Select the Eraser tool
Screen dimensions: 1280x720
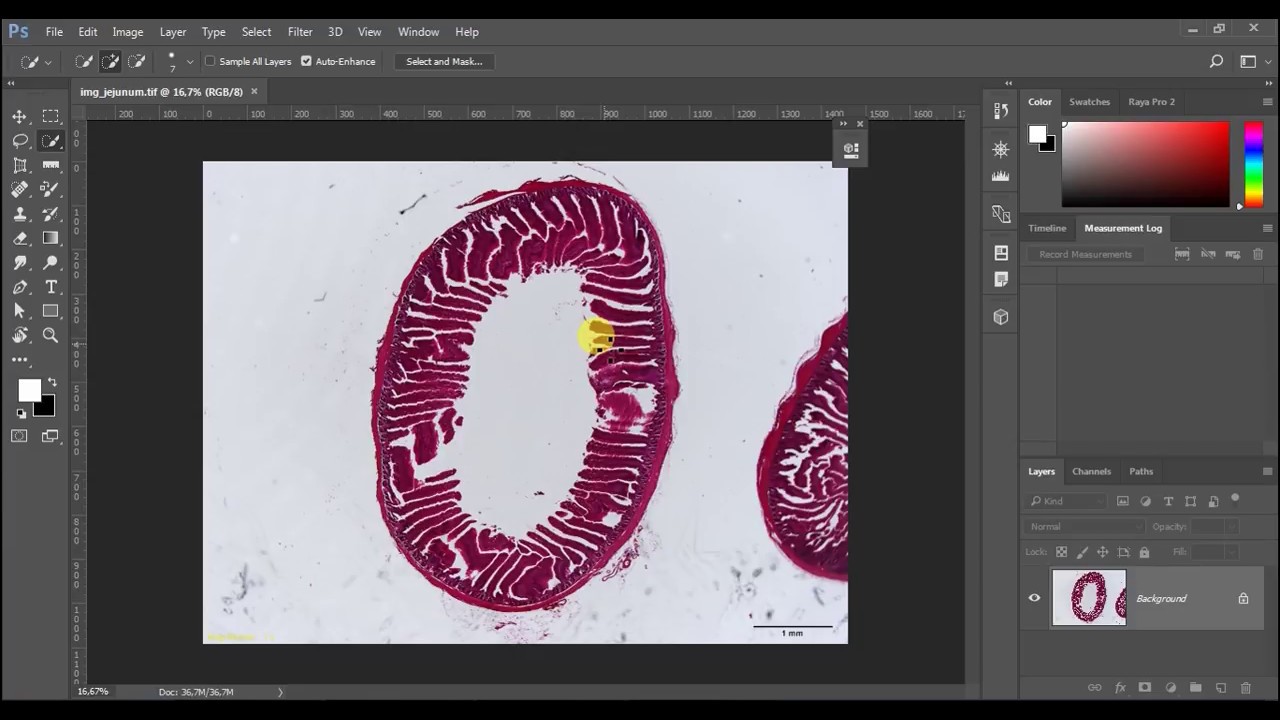point(20,238)
